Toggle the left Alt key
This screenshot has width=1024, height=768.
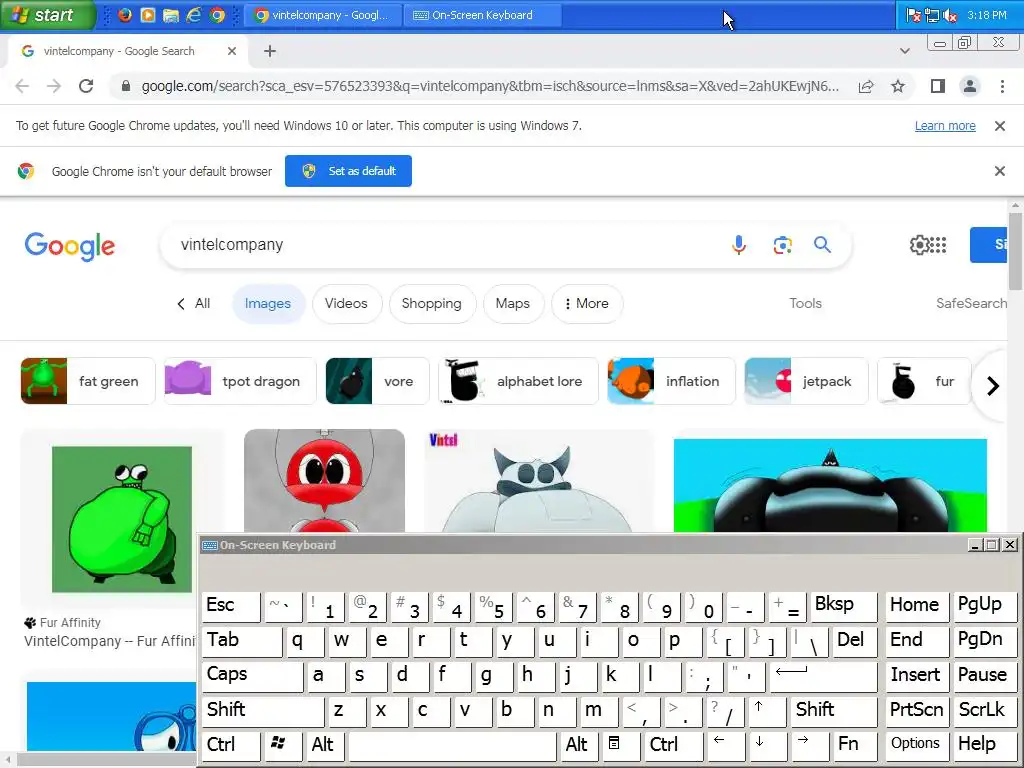325,744
